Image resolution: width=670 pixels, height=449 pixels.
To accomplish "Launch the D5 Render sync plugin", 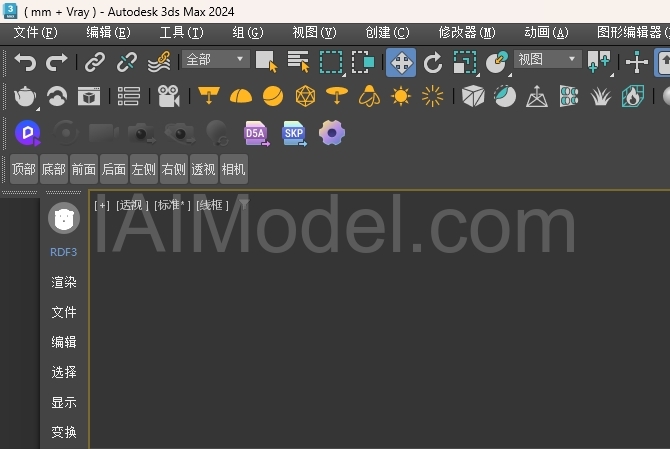I will click(28, 133).
